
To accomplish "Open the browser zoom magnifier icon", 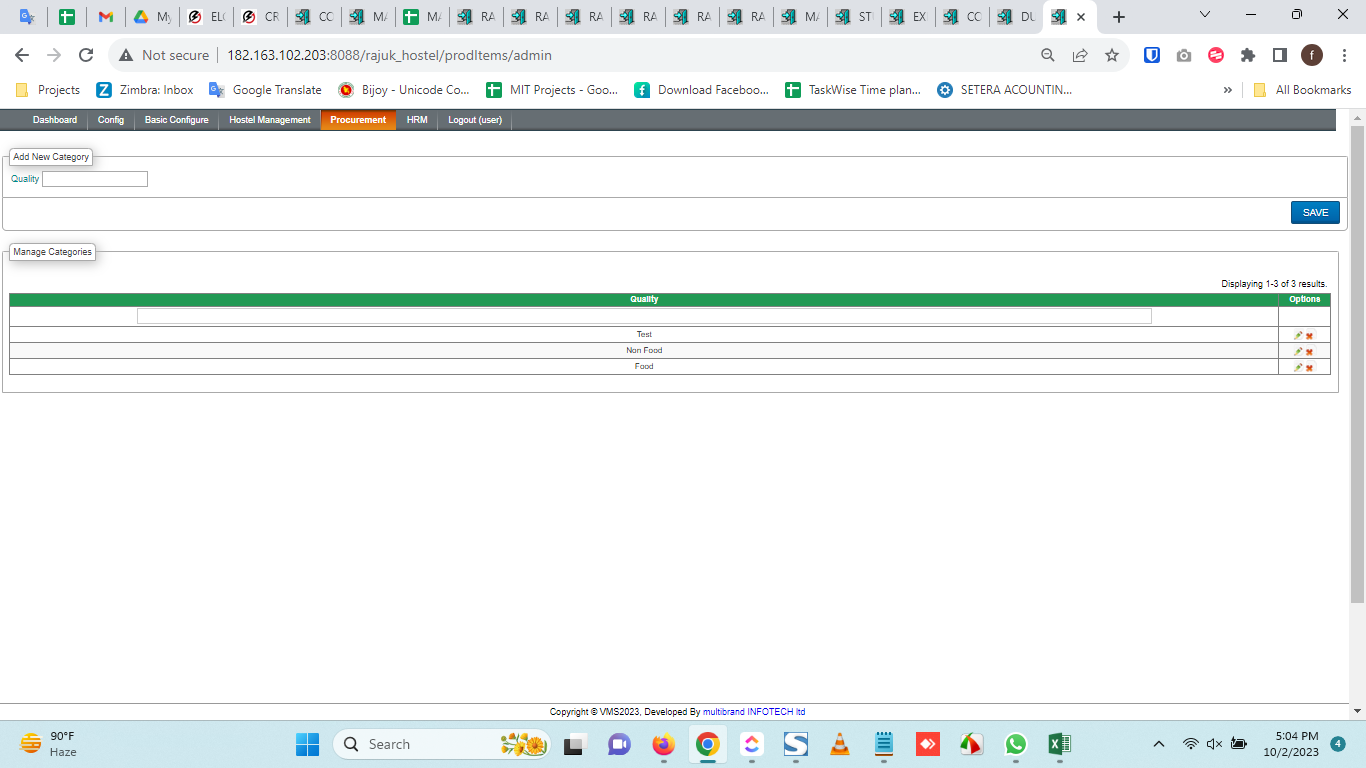I will 1048,55.
